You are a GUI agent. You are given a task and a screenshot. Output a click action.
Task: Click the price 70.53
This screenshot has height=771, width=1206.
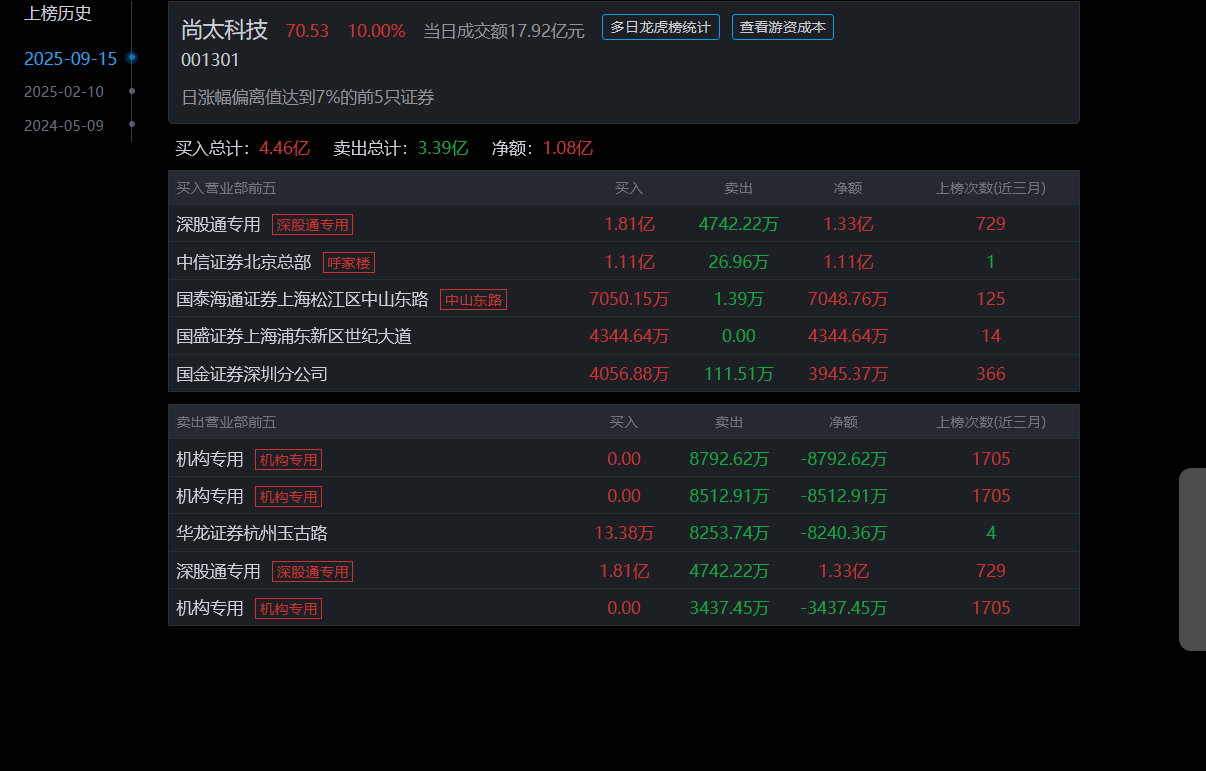pos(307,31)
